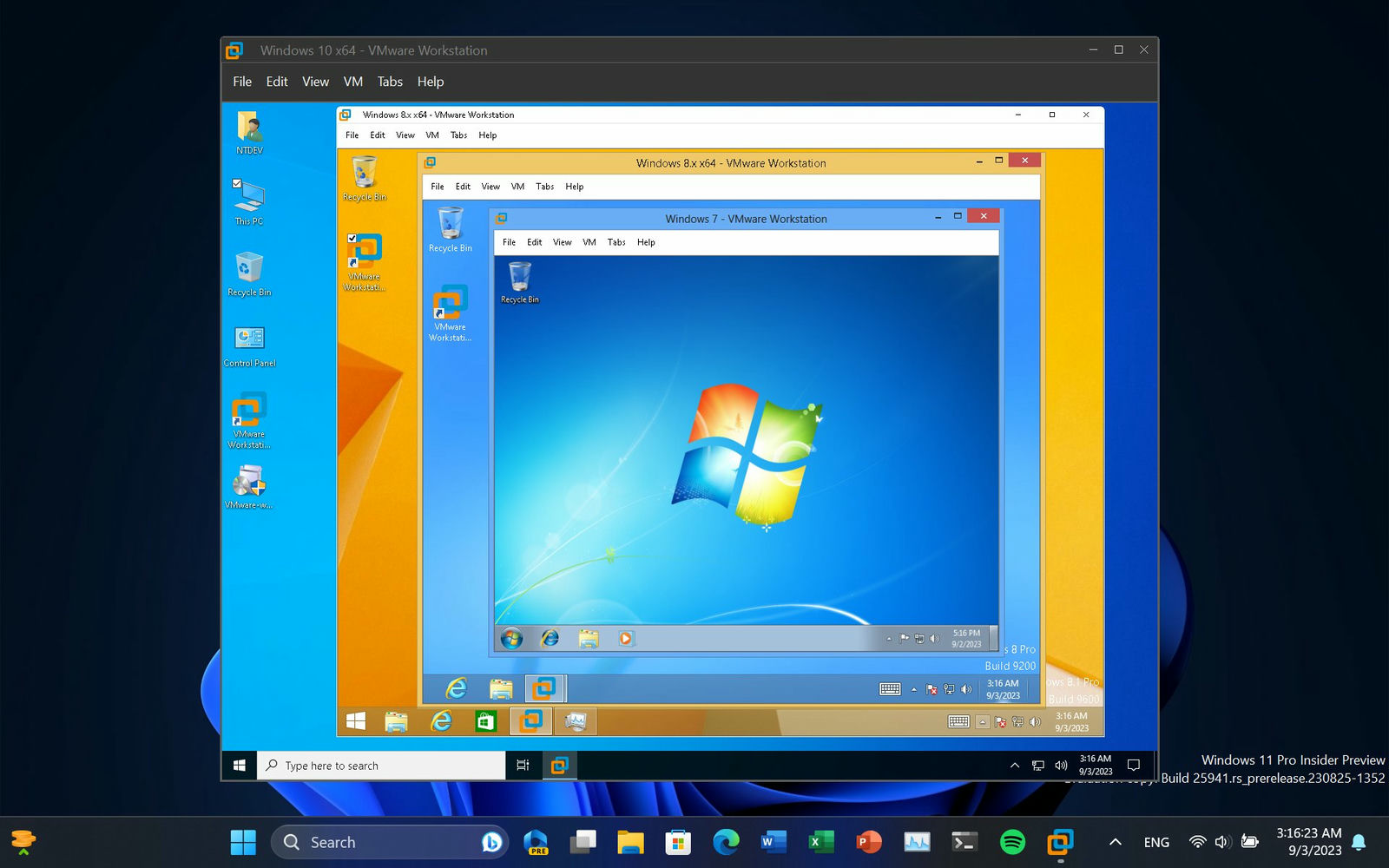Click Windows 7 Start orb

point(511,639)
